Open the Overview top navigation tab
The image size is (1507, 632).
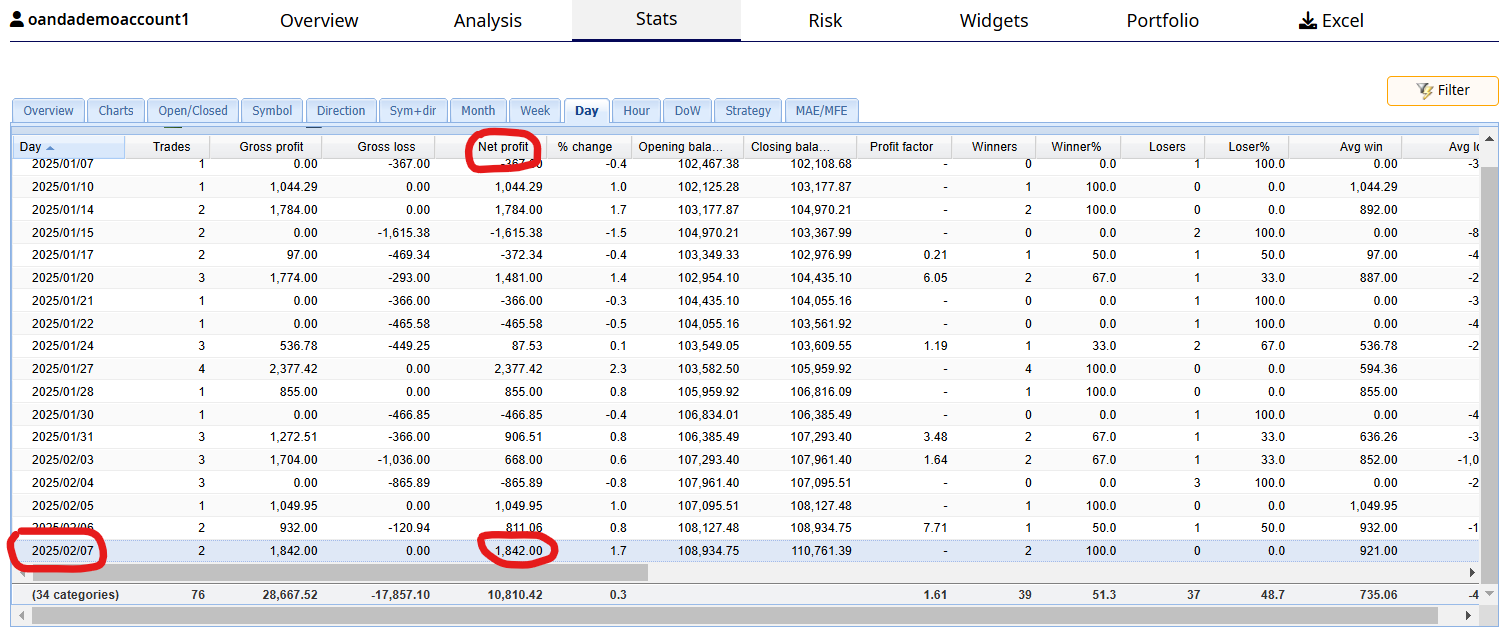pyautogui.click(x=319, y=20)
